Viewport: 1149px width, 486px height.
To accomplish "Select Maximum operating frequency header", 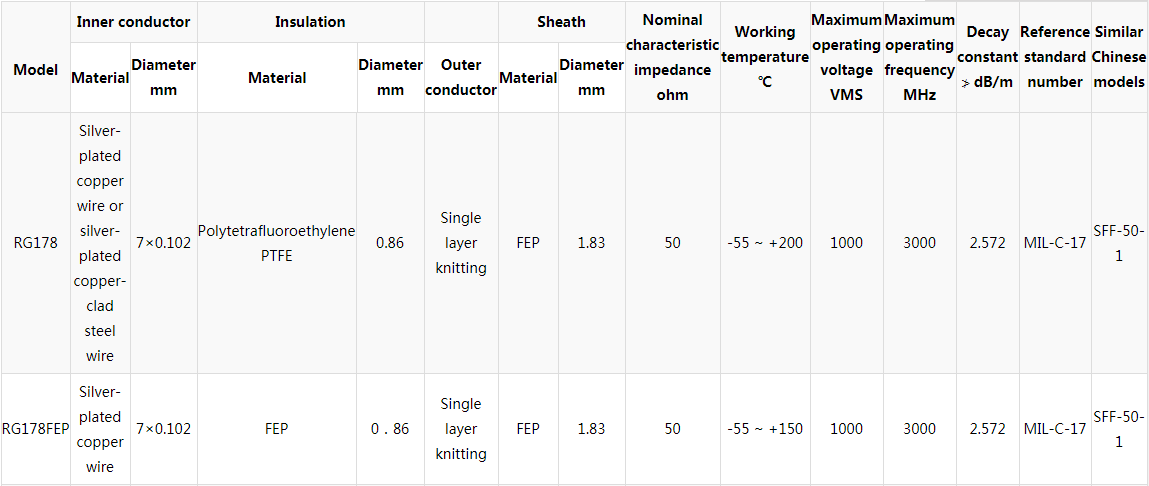I will point(920,56).
